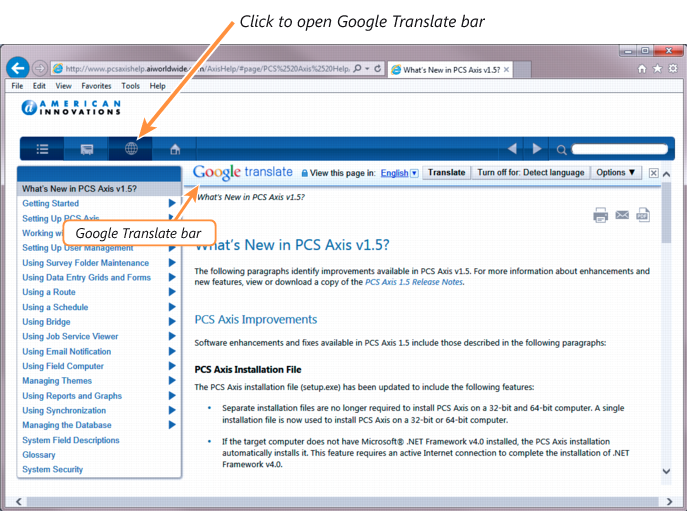Screen dimensions: 689x512
Task: Open address bar dropdown arrow
Action: pos(367,69)
